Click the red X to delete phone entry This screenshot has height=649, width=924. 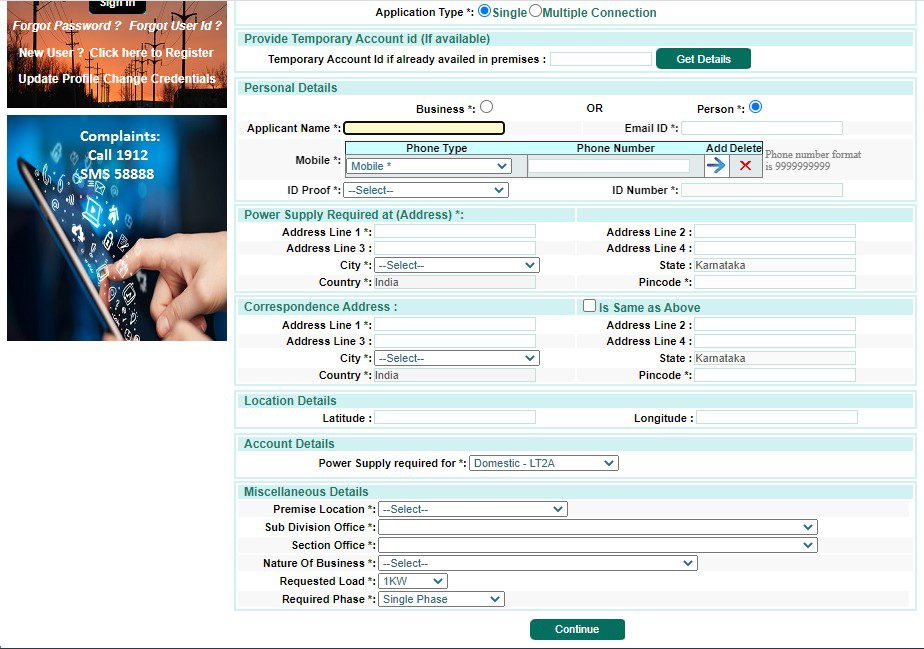[745, 165]
